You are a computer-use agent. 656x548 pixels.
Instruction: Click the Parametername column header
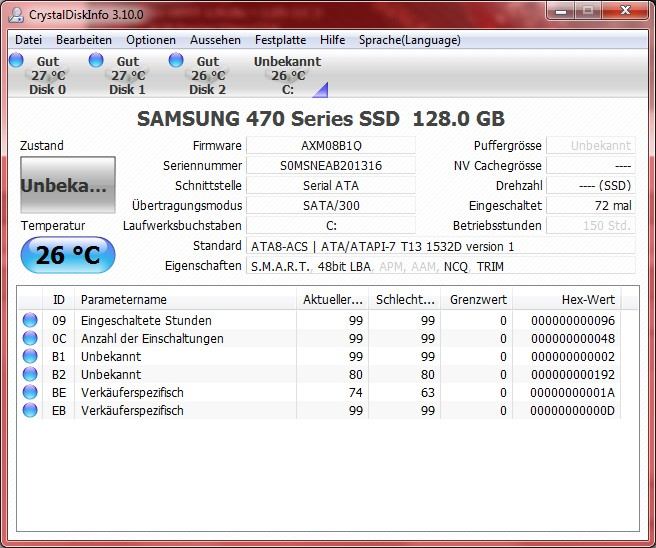(185, 300)
